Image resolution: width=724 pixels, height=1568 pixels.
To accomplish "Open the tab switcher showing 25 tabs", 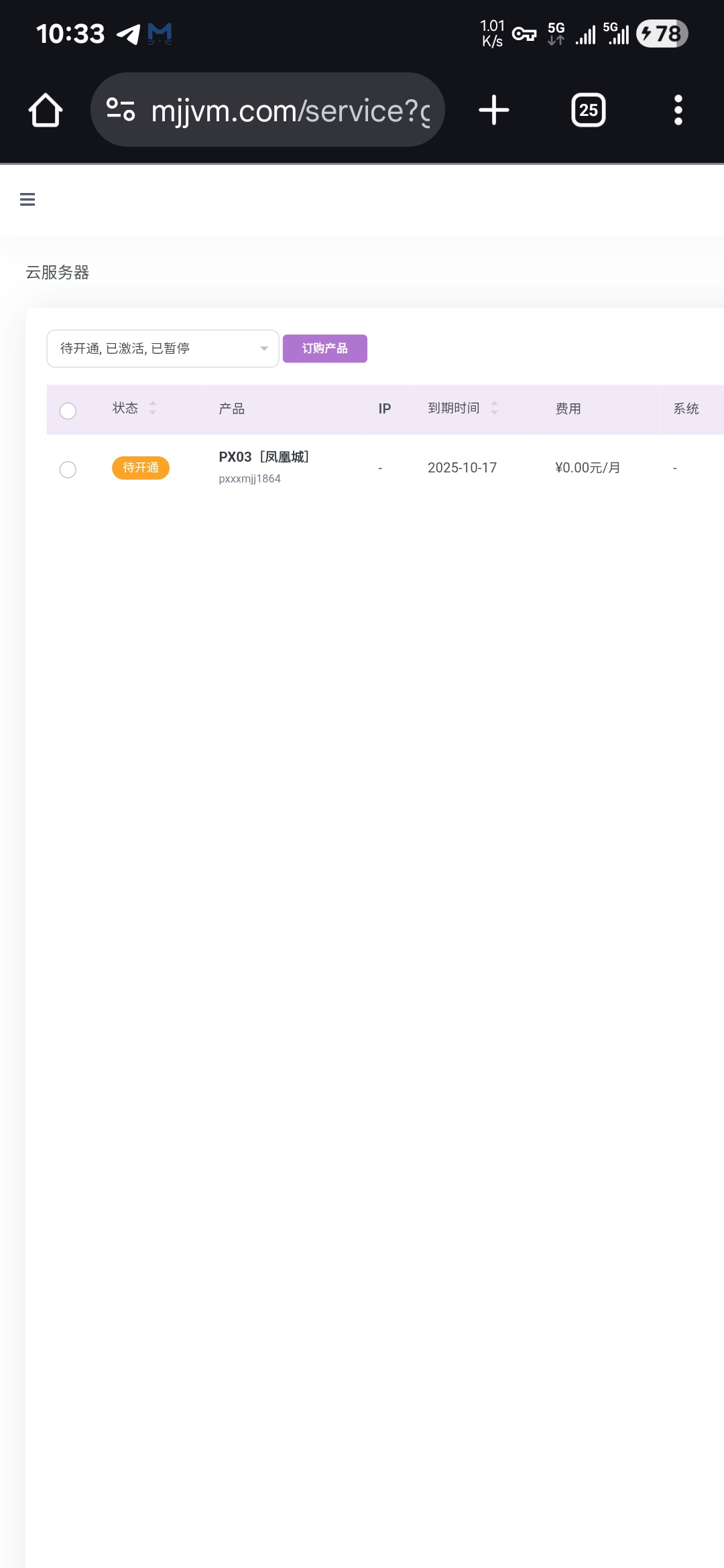I will pos(588,110).
